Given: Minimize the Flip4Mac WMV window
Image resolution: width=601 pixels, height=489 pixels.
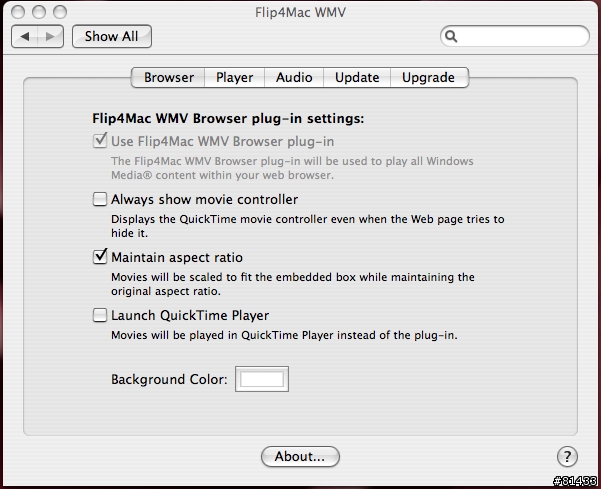Looking at the screenshot, I should coord(39,12).
